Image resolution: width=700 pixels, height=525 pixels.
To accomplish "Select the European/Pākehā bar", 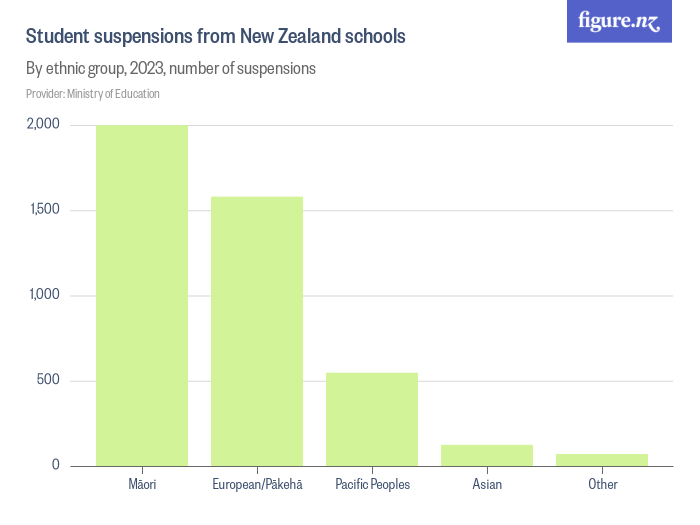I will click(257, 331).
